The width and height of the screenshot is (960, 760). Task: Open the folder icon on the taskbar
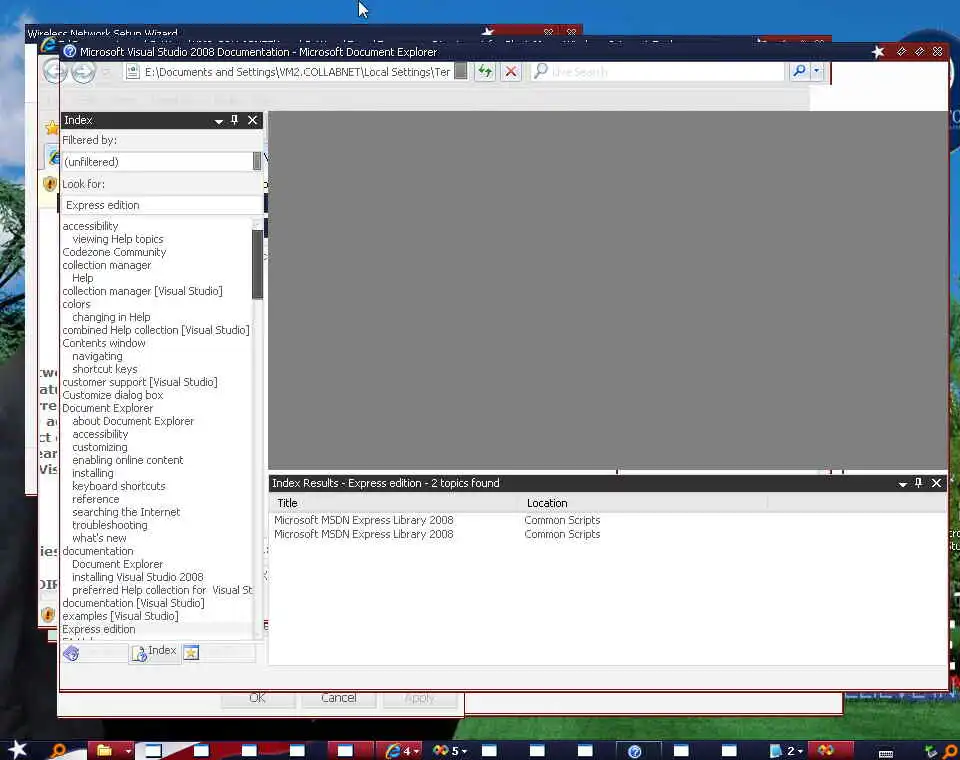coord(105,750)
